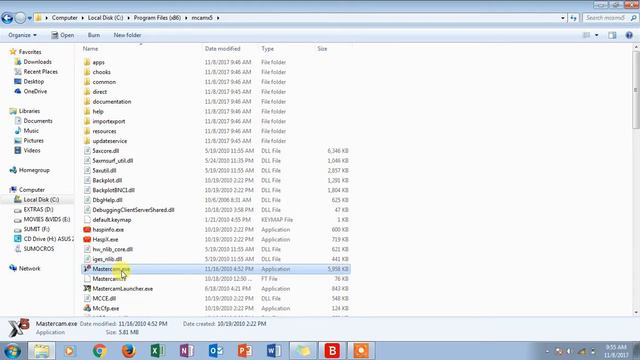The height and width of the screenshot is (360, 640).
Task: Click Program Files (x86) in the breadcrumb
Action: point(157,18)
